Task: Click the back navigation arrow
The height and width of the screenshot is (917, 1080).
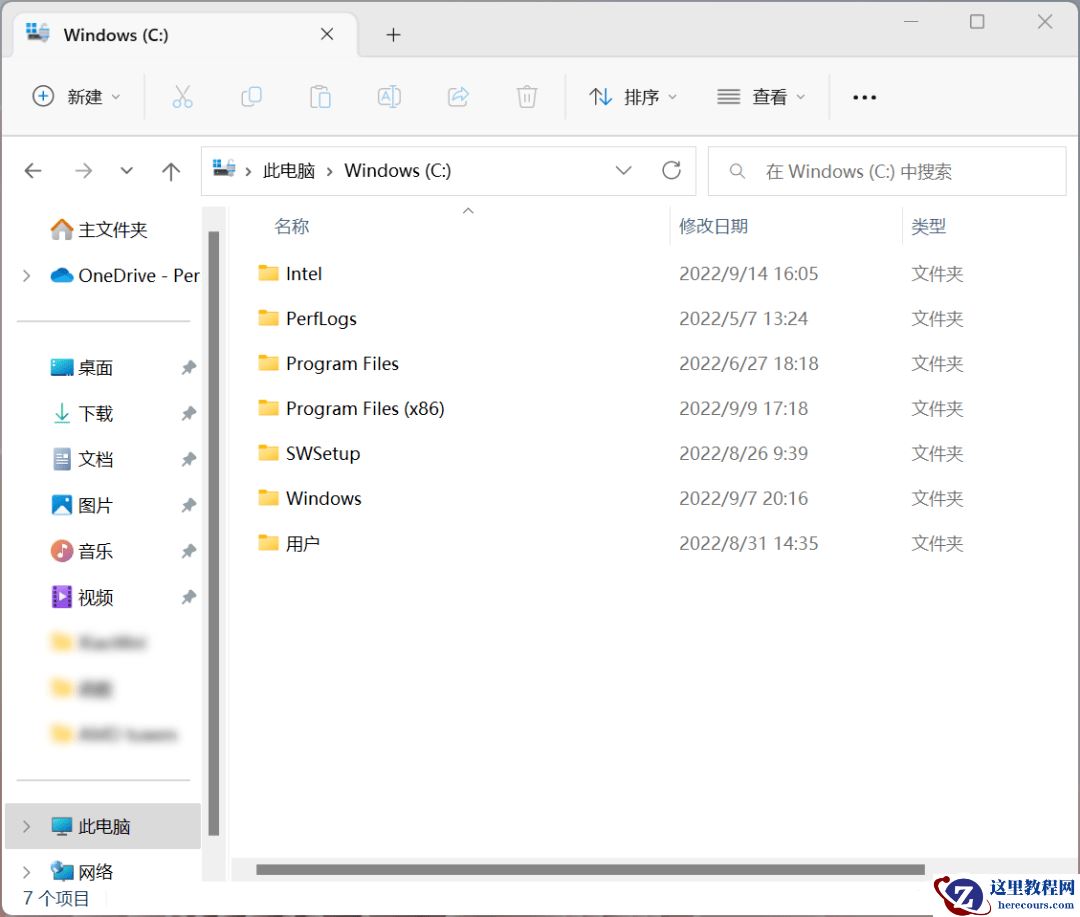Action: click(33, 170)
